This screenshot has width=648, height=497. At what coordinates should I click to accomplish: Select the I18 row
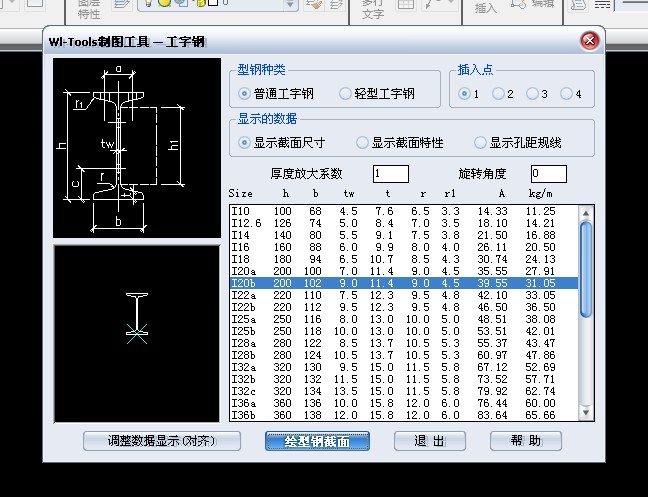[403, 259]
